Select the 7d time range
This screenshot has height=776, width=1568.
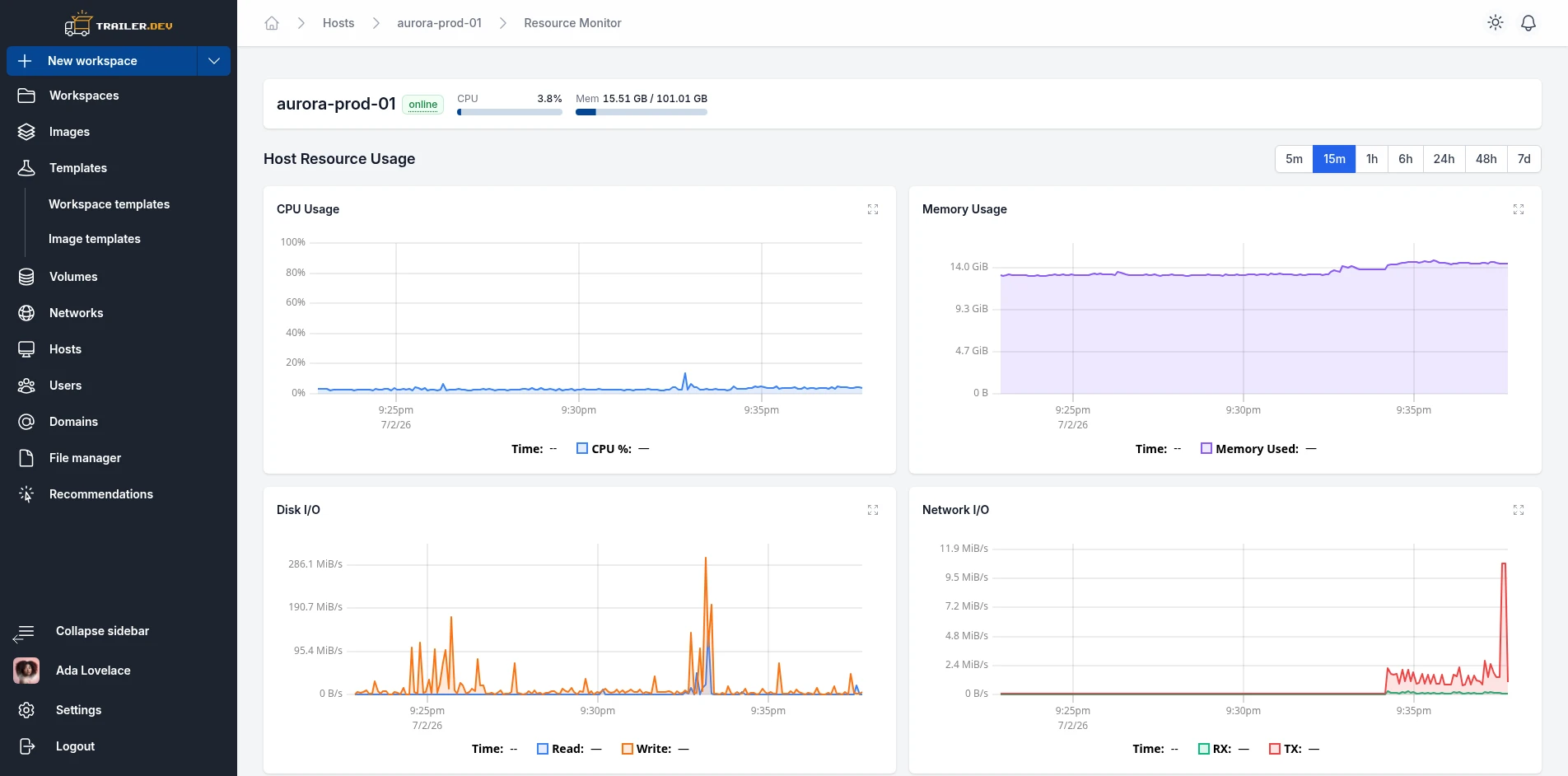1524,159
